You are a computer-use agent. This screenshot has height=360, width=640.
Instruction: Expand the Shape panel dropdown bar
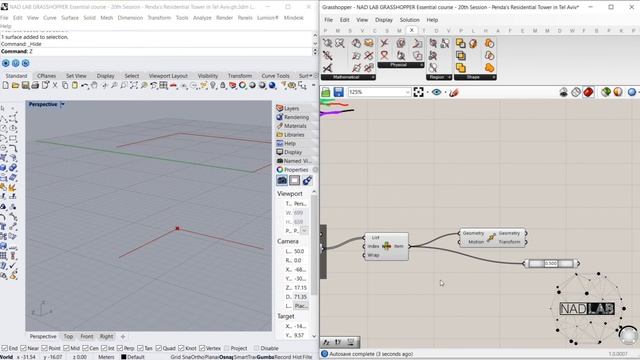point(475,77)
